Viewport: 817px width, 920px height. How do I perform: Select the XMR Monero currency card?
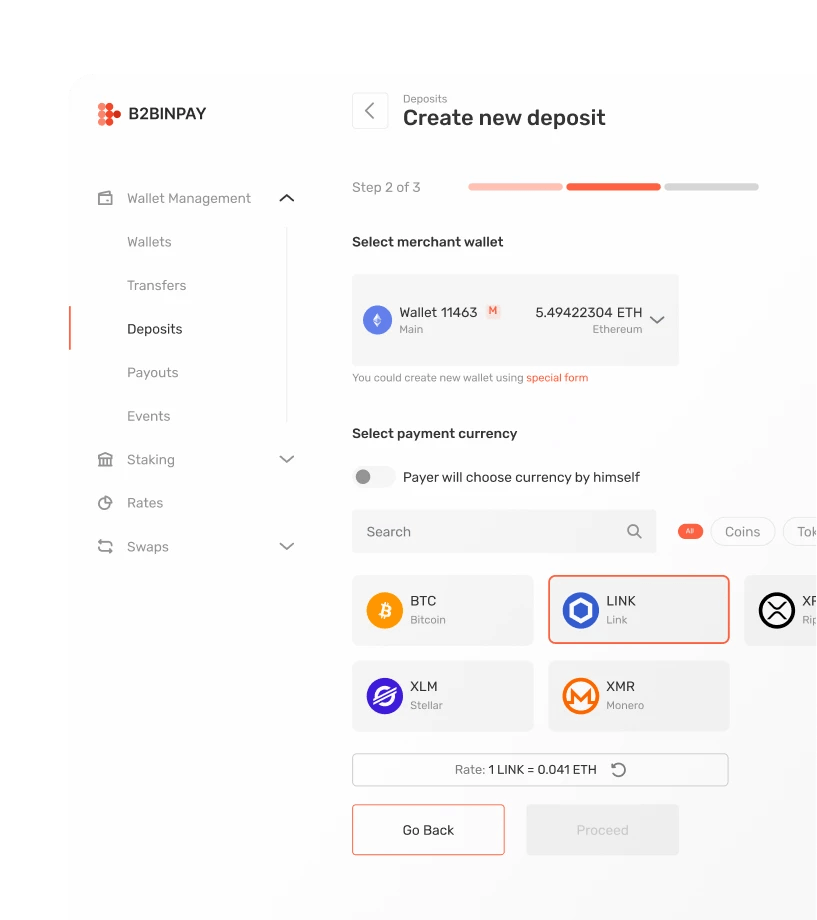(x=639, y=696)
